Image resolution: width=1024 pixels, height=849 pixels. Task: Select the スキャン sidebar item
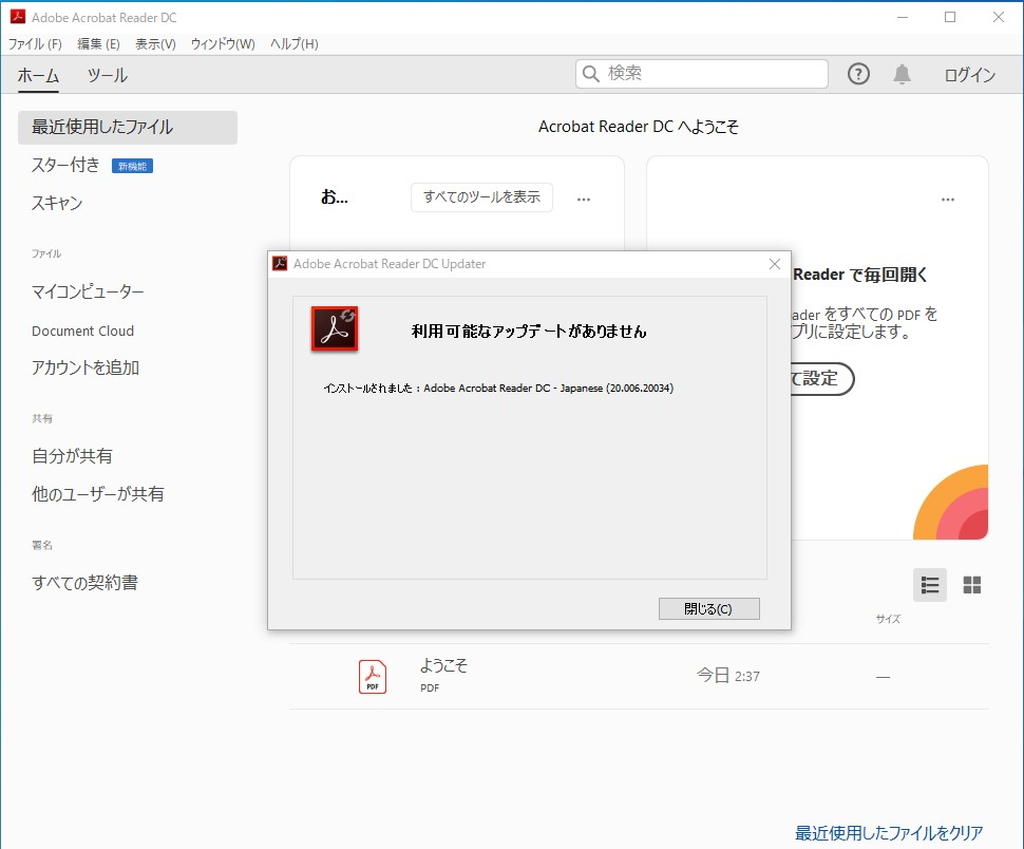56,203
